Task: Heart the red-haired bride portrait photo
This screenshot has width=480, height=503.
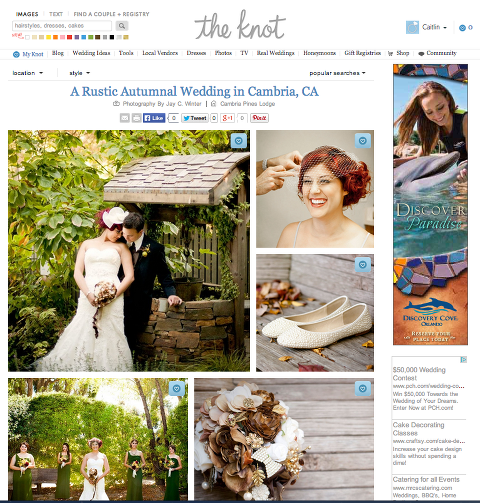Action: click(x=363, y=141)
